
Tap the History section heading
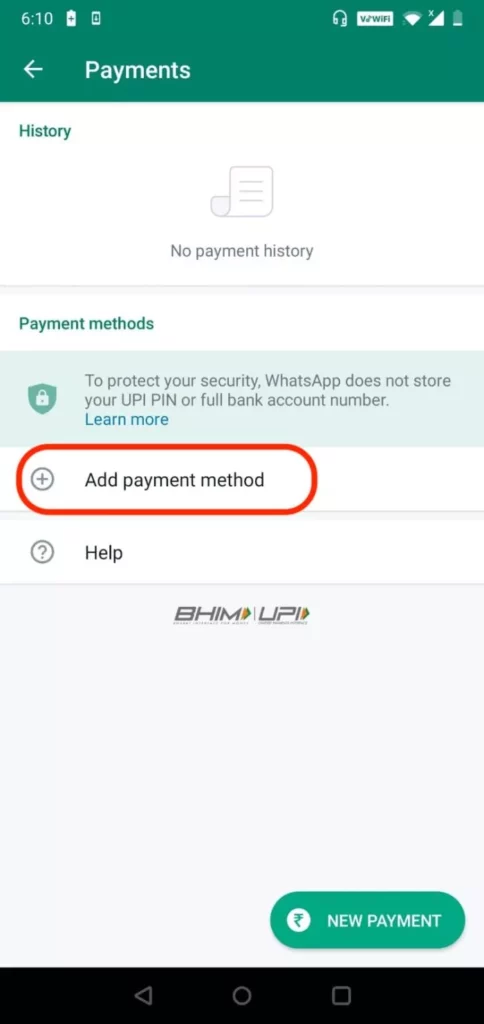[x=45, y=131]
